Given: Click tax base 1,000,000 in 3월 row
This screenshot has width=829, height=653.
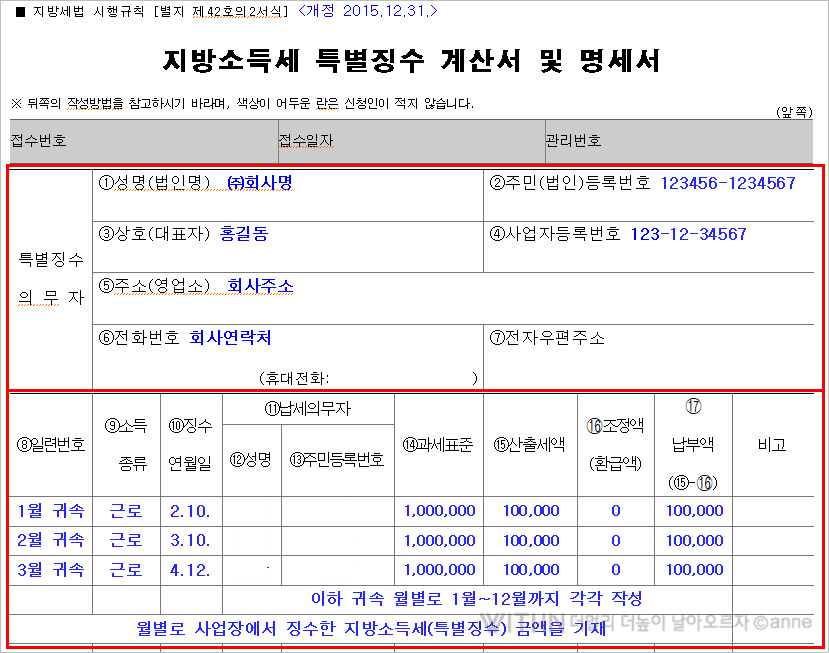Looking at the screenshot, I should (439, 570).
